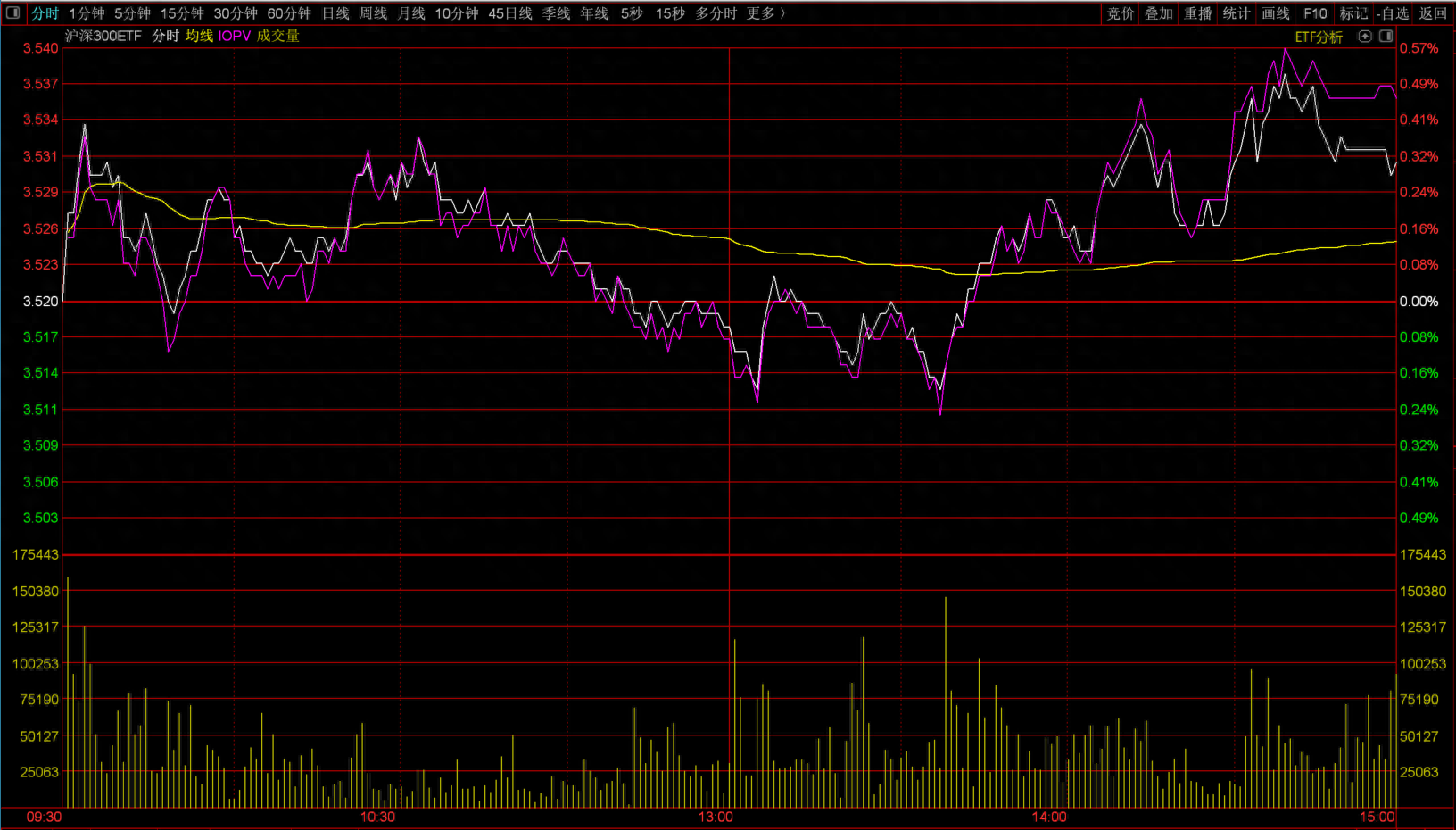Image resolution: width=1456 pixels, height=830 pixels.
Task: Click the 叠加 overlay button
Action: (1159, 13)
